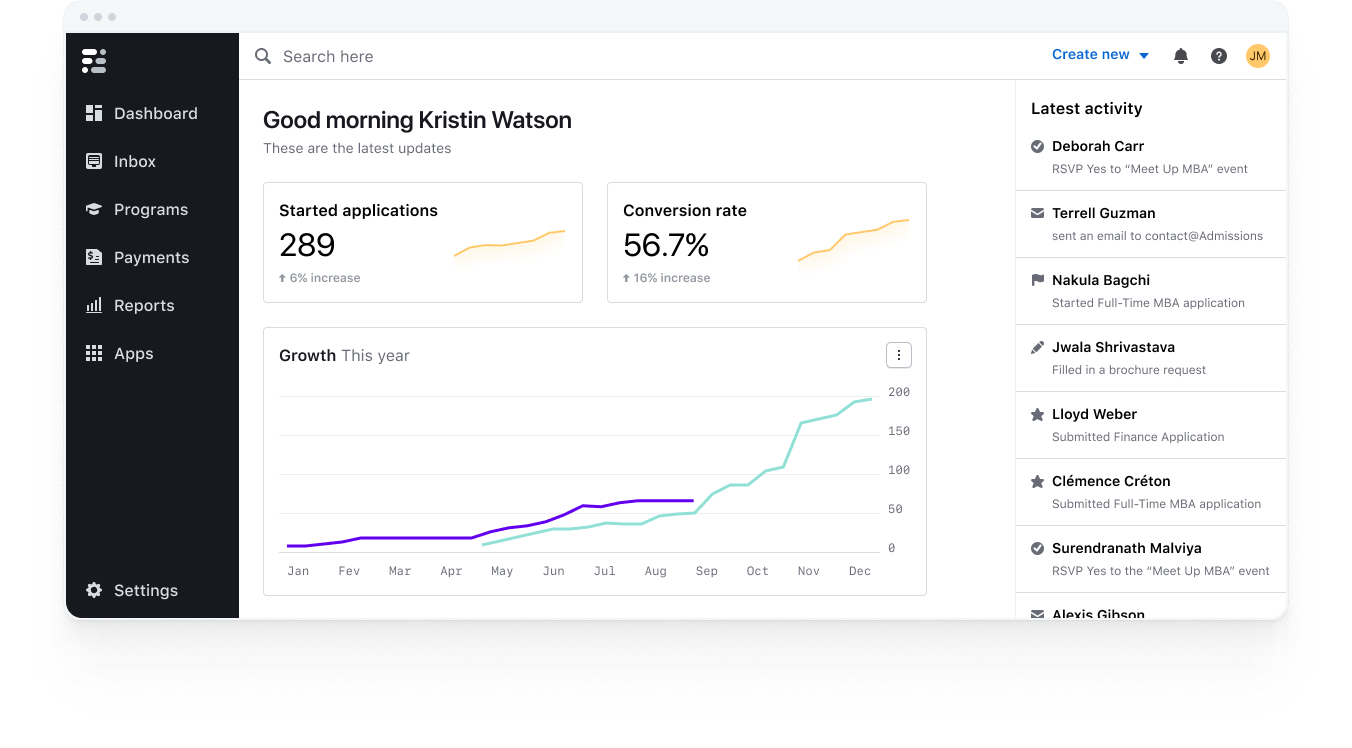Open the Programs page

150,209
